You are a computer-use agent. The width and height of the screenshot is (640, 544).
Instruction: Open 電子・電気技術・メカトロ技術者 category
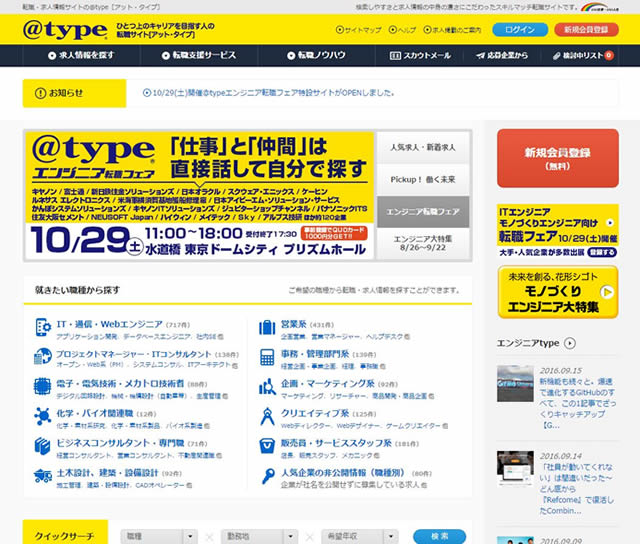point(120,384)
